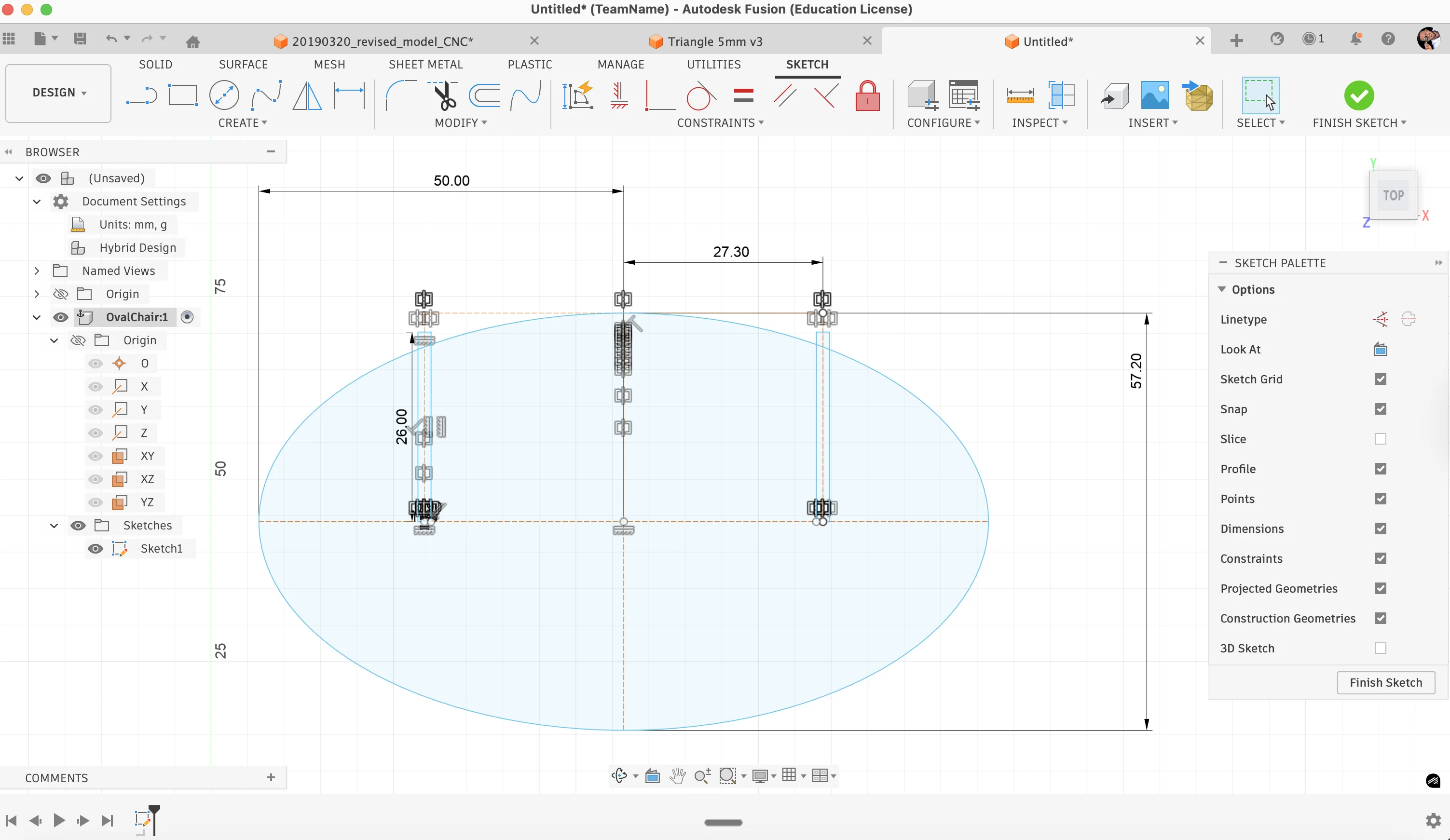The image size is (1450, 840).
Task: Select the Center Diameter Circle tool
Action: click(224, 95)
